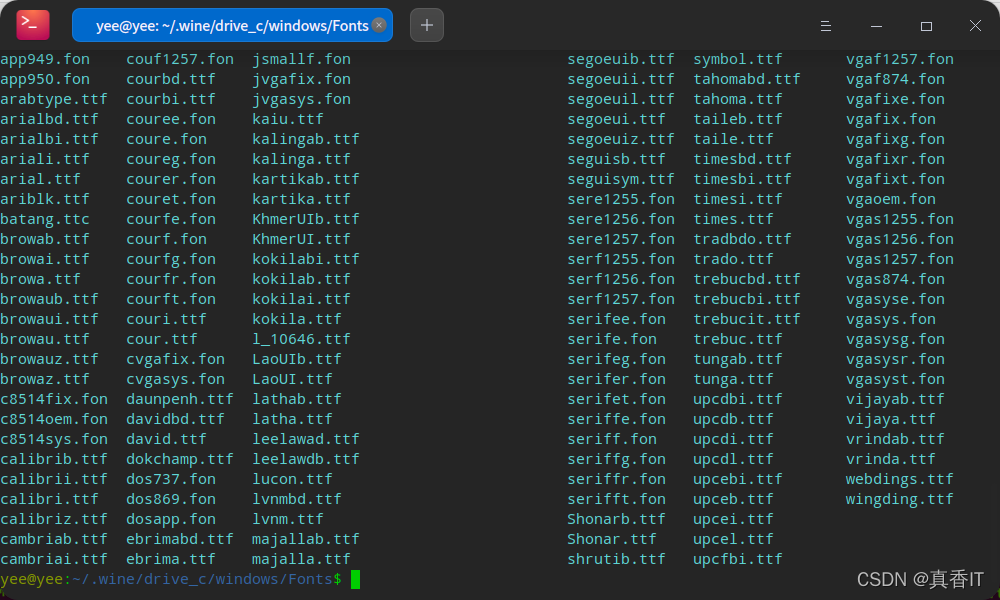This screenshot has height=600, width=1000.
Task: Click the kalingab.ttf file name
Action: coord(306,139)
